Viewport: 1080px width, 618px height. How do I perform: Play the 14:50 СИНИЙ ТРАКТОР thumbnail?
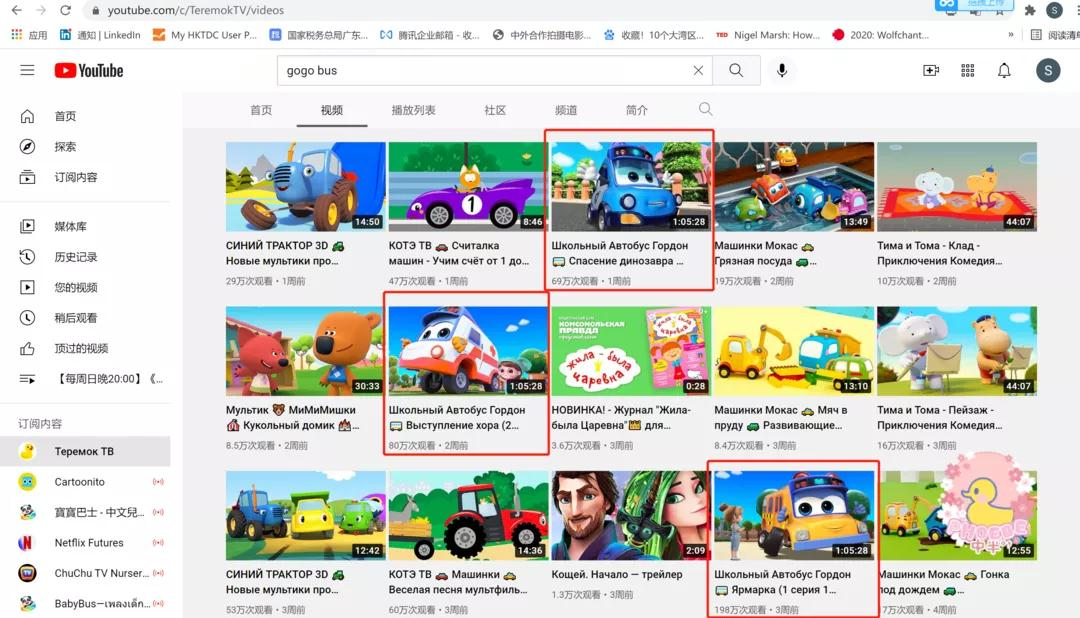[305, 187]
